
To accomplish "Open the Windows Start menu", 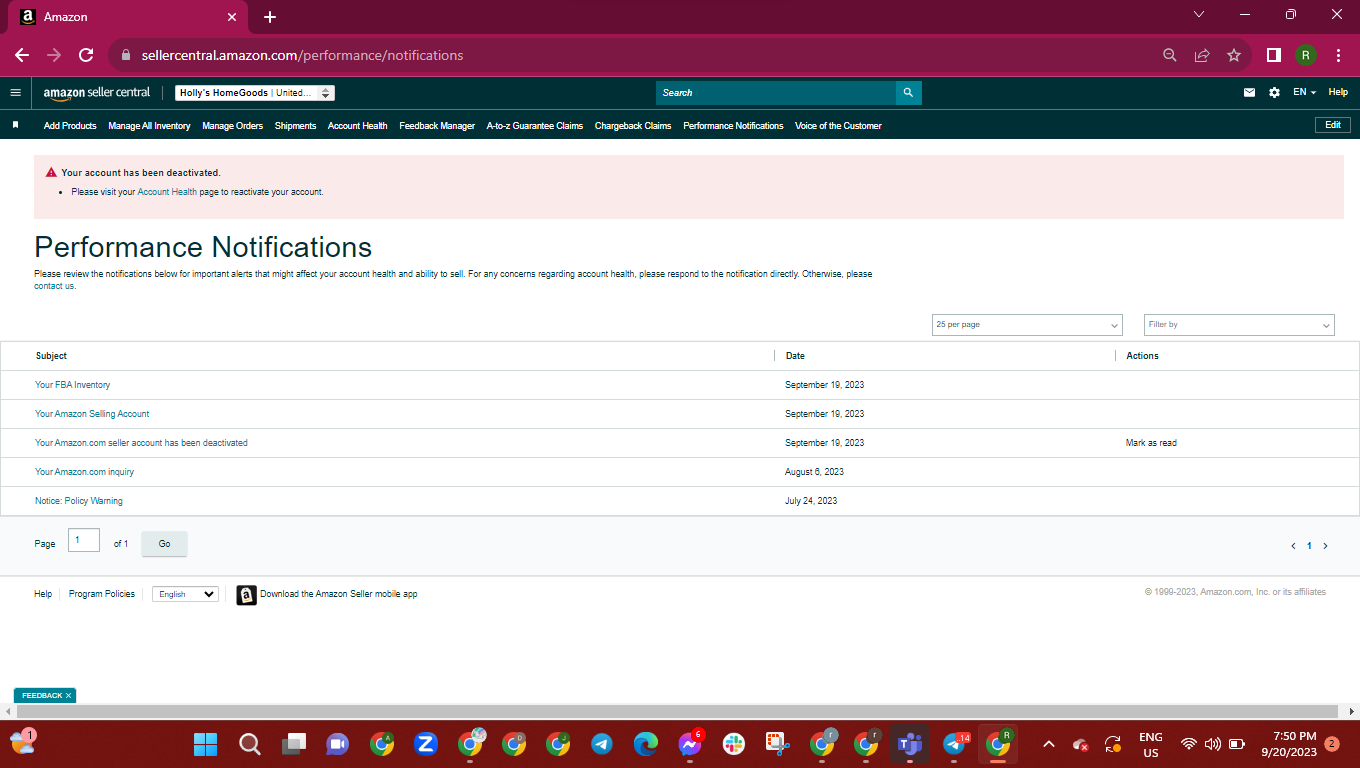I will [206, 744].
